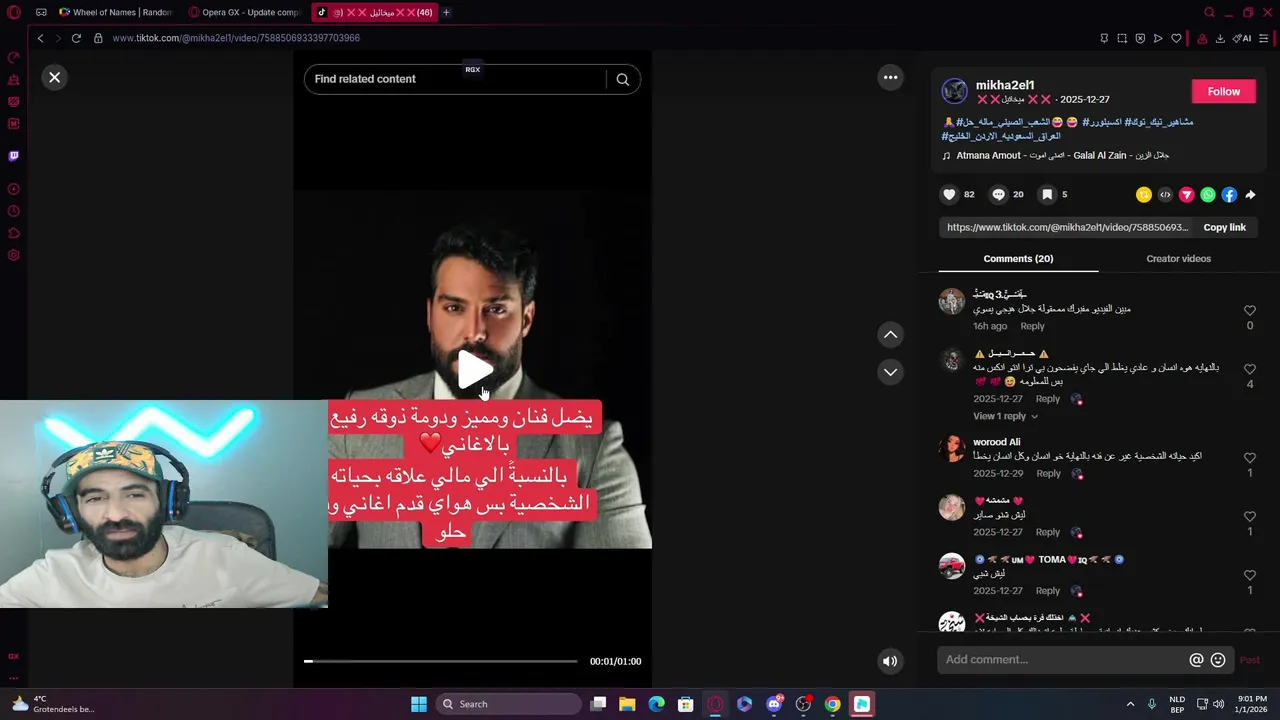Like the video with heart icon

click(x=950, y=194)
